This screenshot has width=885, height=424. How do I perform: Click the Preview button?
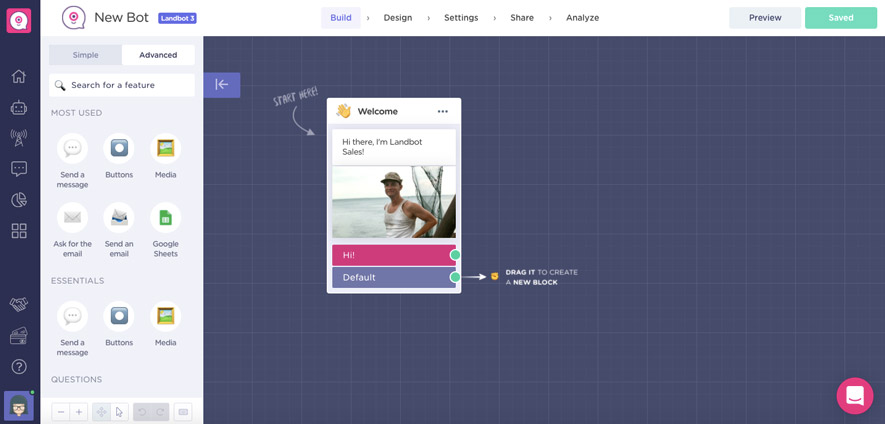(765, 18)
